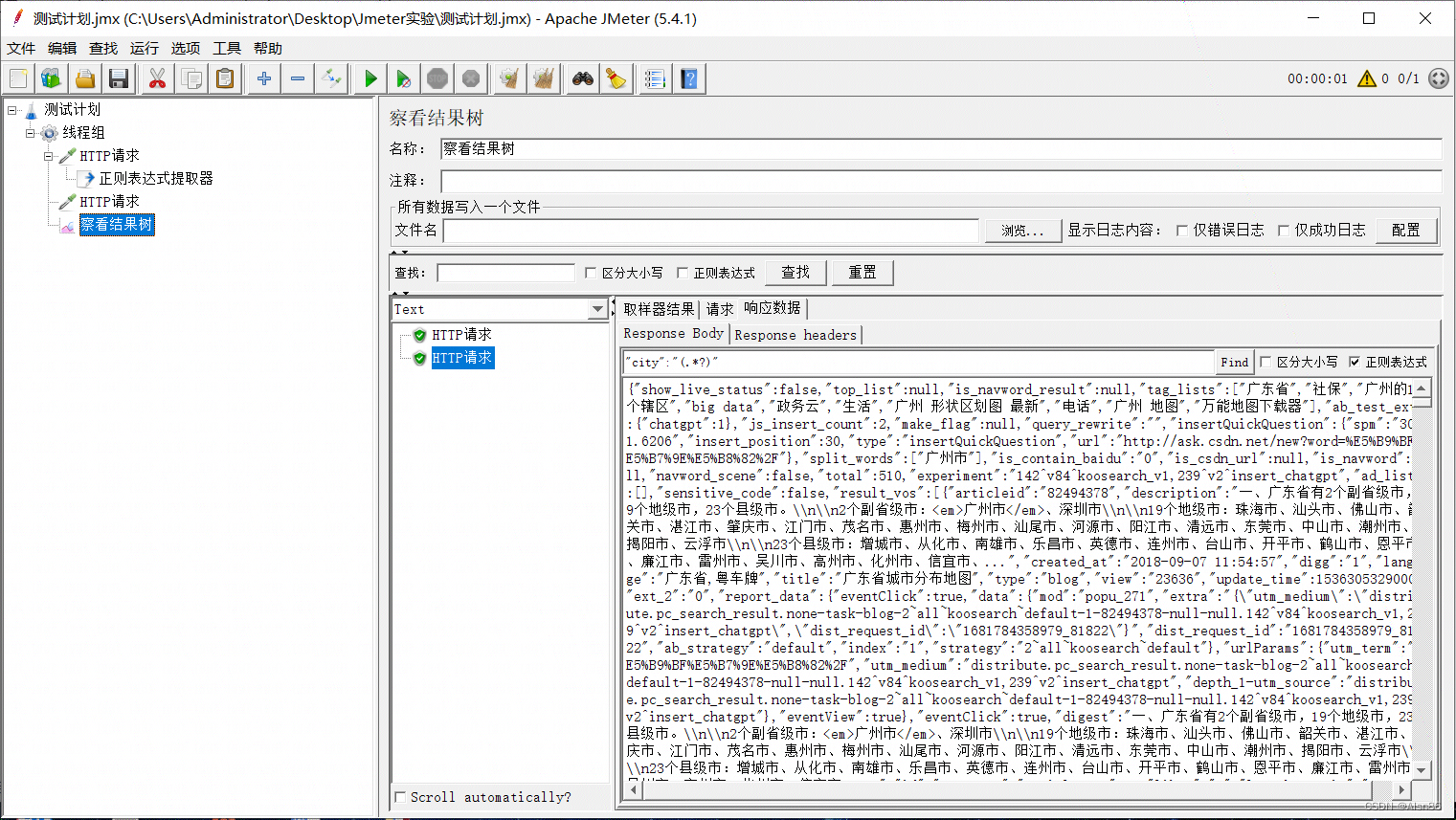Click the response body horizontal scrollbar
This screenshot has height=820, width=1456.
(1018, 789)
